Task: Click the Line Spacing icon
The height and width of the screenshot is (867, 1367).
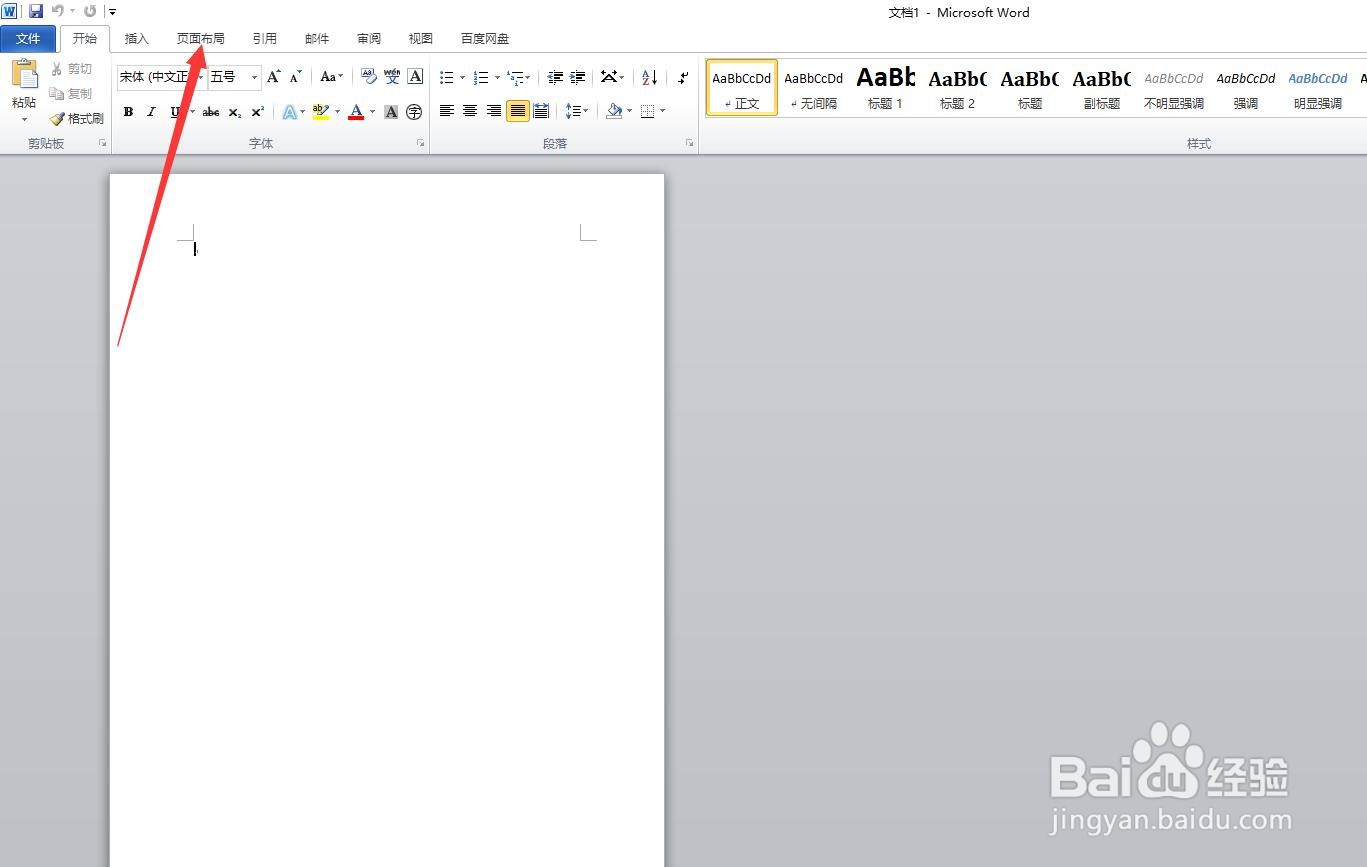Action: click(x=573, y=111)
